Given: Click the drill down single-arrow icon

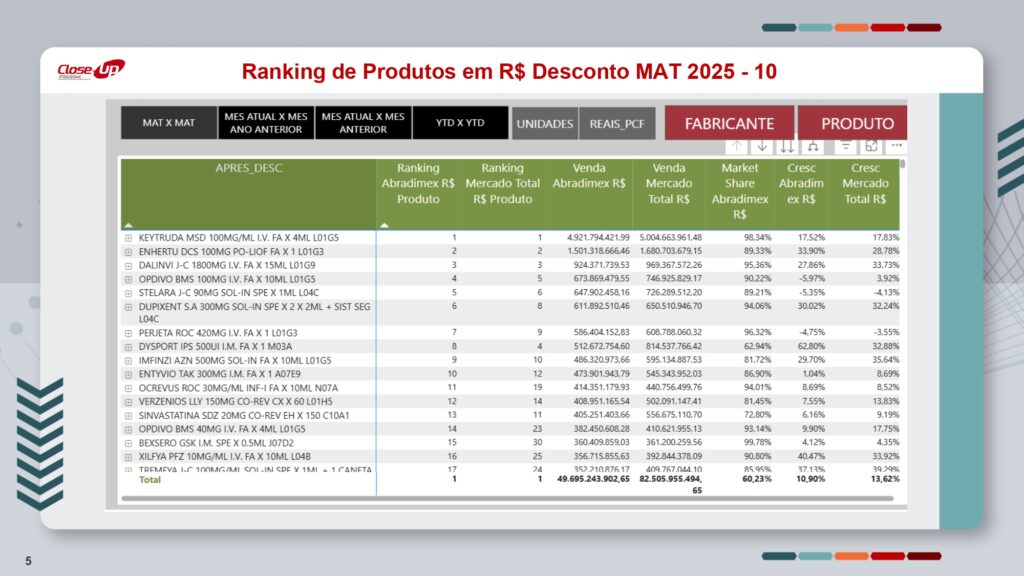Looking at the screenshot, I should [762, 147].
